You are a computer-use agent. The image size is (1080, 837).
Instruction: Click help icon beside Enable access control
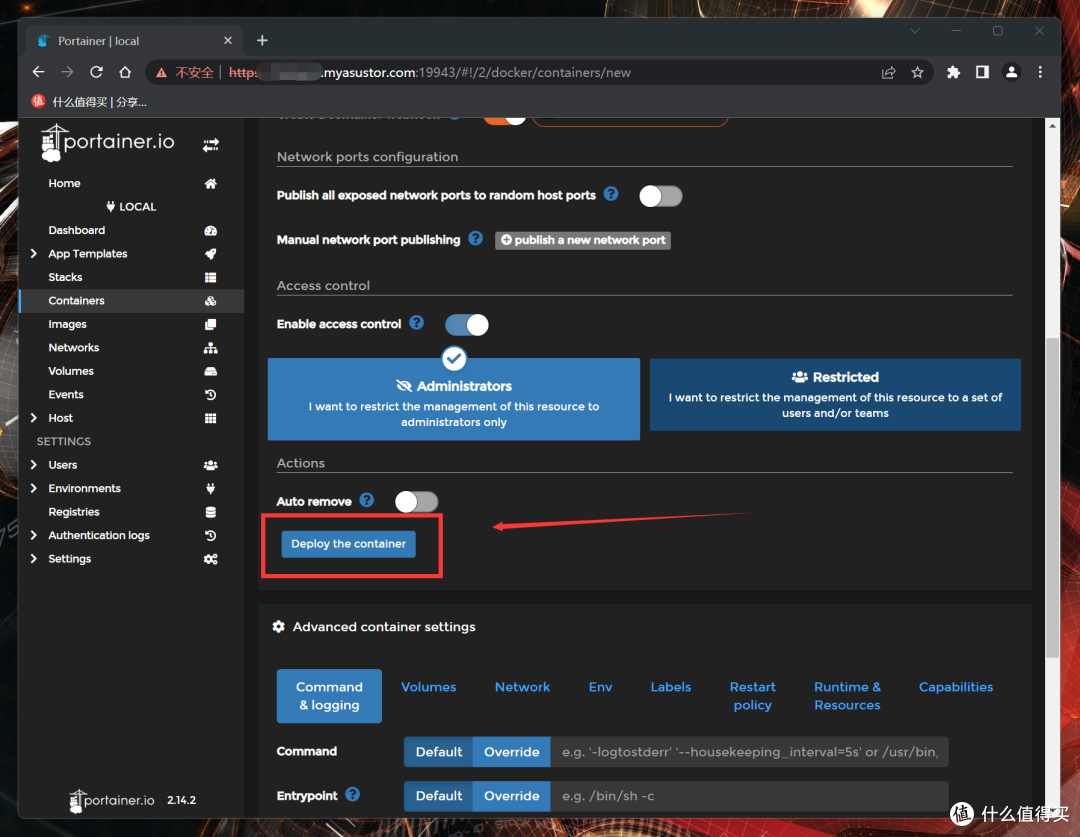pos(417,323)
